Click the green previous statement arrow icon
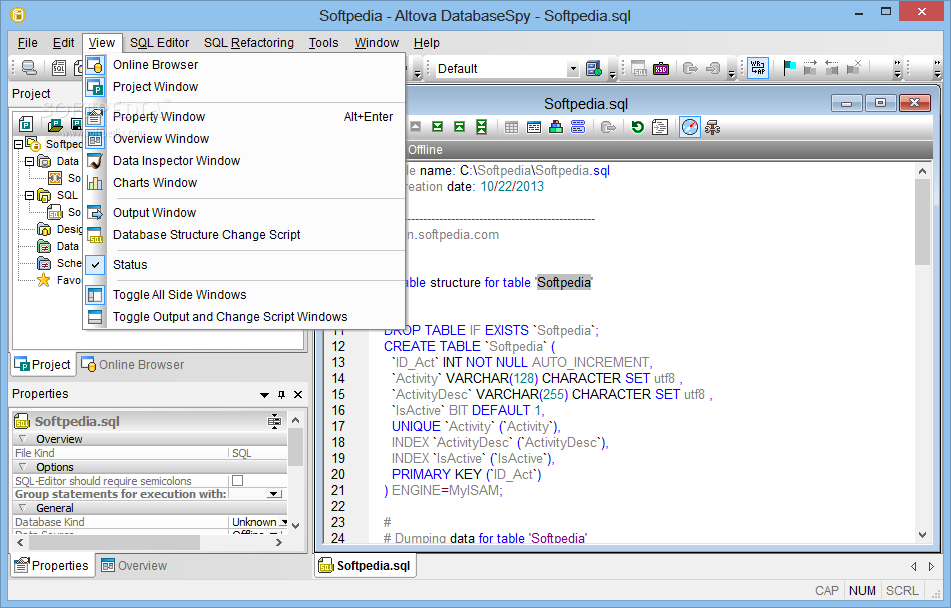This screenshot has height=608, width=951. pyautogui.click(x=459, y=127)
